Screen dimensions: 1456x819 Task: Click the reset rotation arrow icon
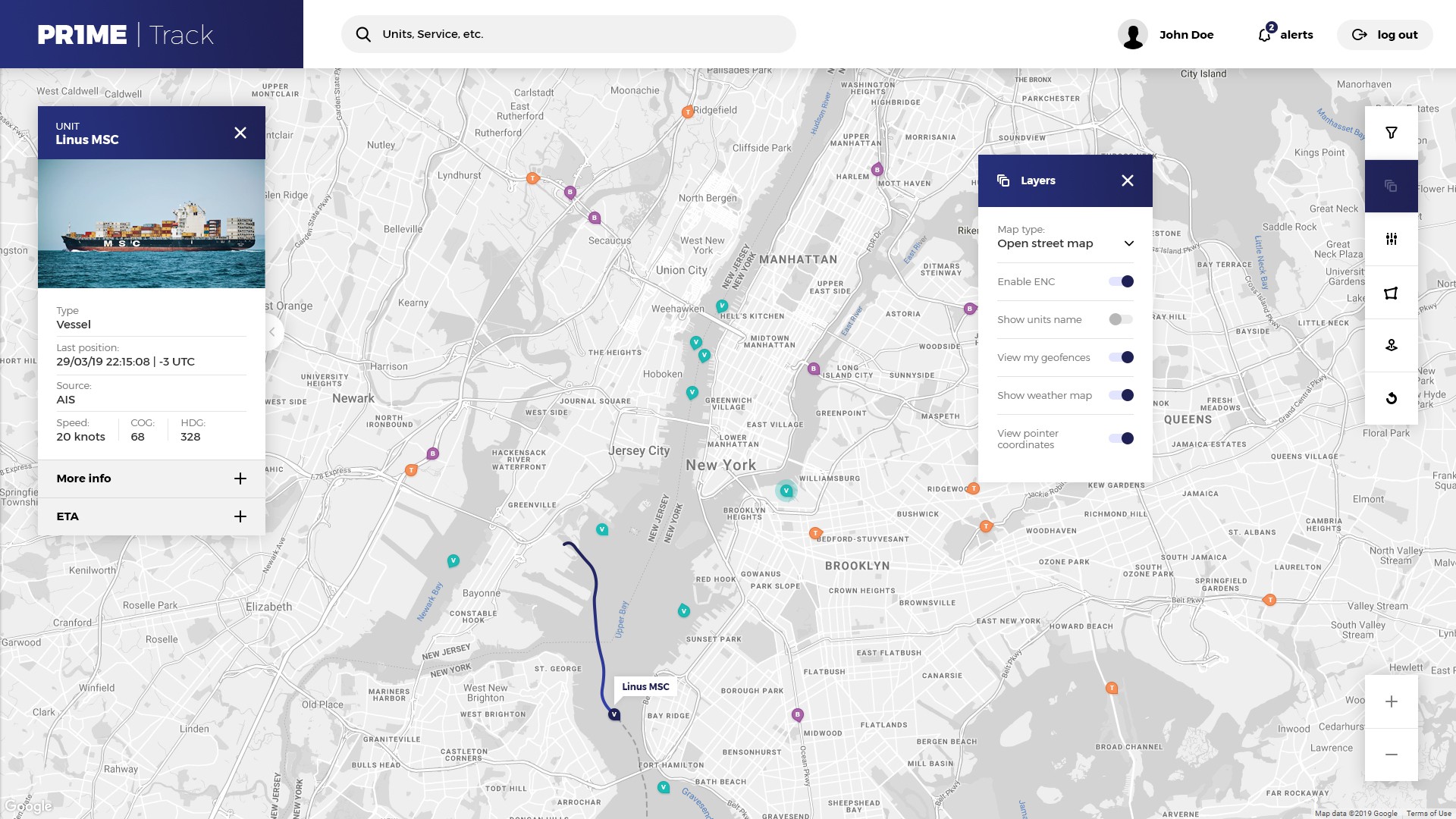[1391, 399]
